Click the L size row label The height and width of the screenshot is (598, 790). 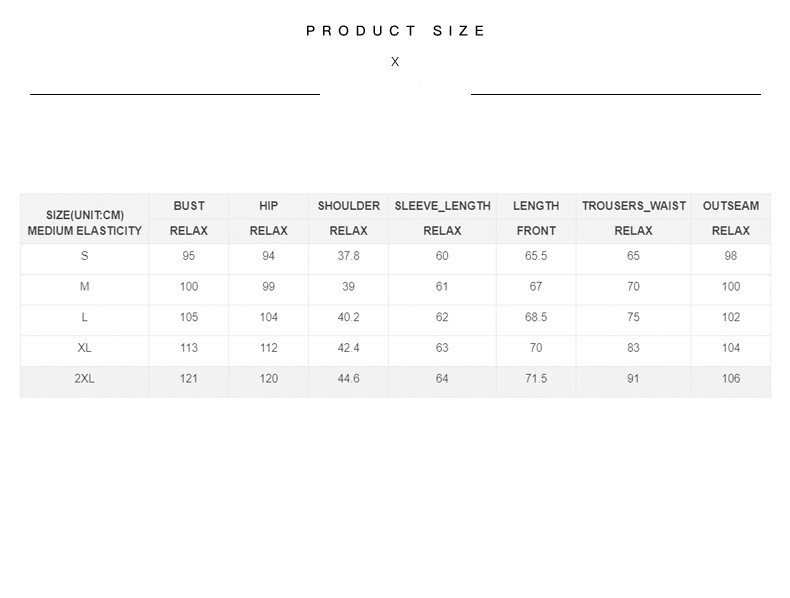pyautogui.click(x=85, y=318)
